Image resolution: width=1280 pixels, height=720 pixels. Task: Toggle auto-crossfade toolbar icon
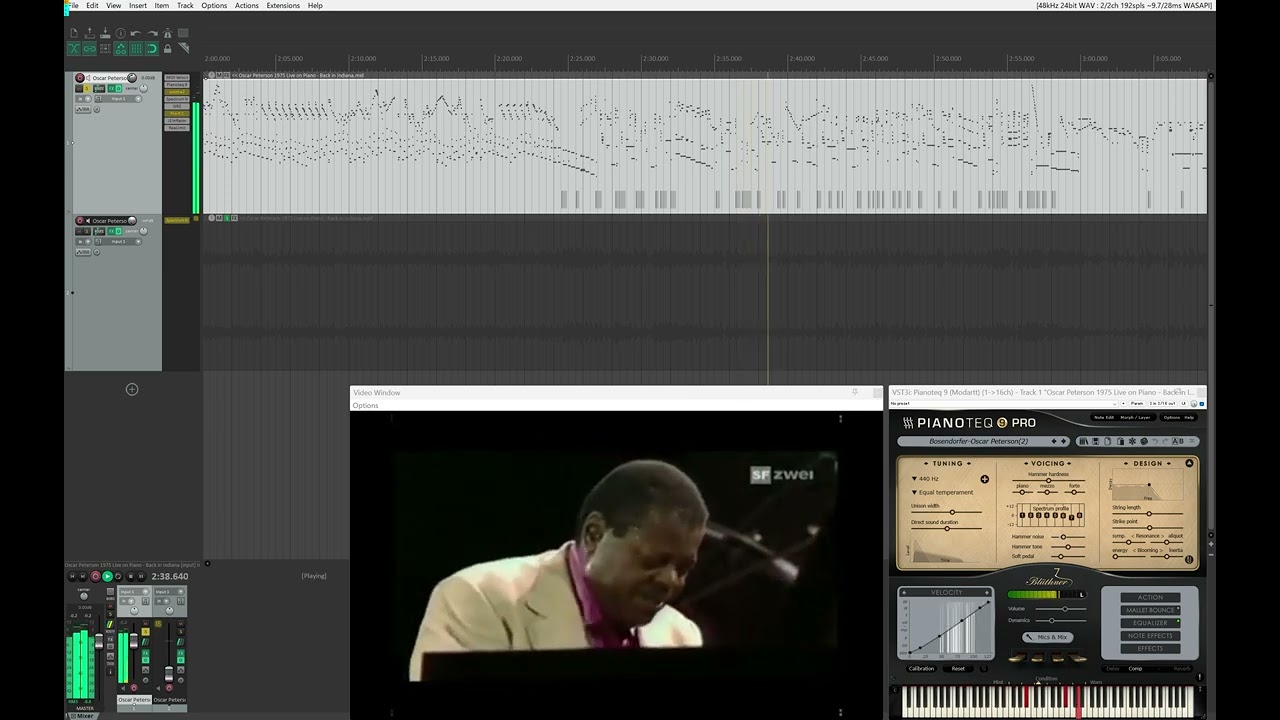(x=73, y=48)
